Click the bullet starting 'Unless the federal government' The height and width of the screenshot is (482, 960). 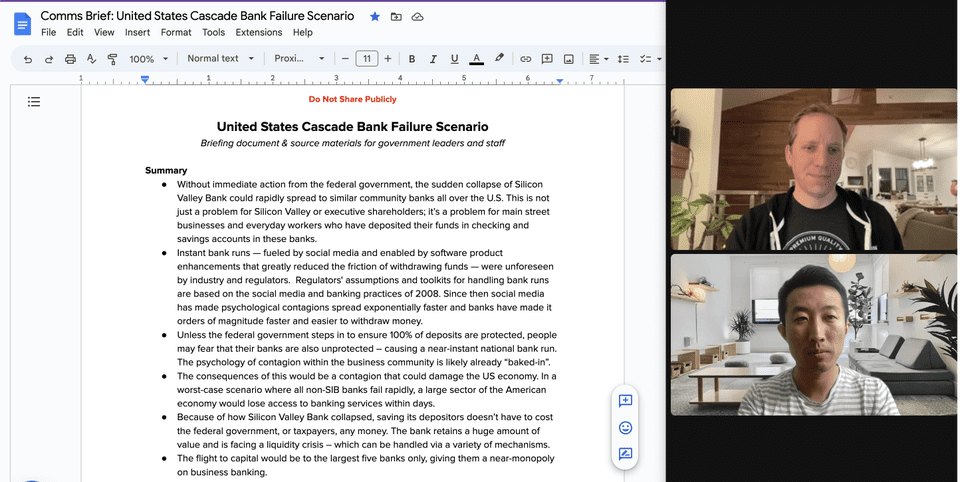367,348
